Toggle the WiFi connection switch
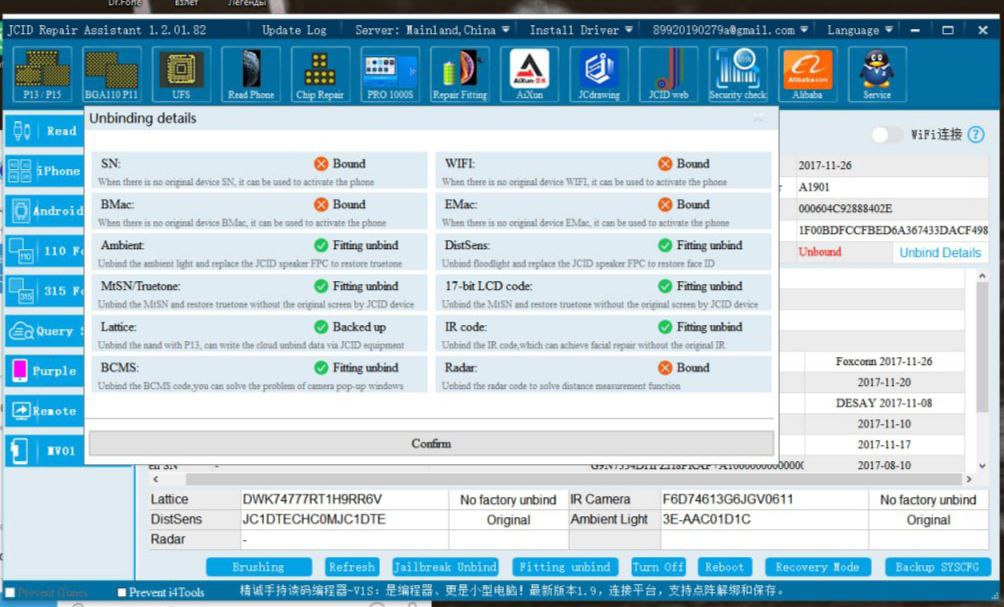This screenshot has width=1004, height=607. [887, 134]
